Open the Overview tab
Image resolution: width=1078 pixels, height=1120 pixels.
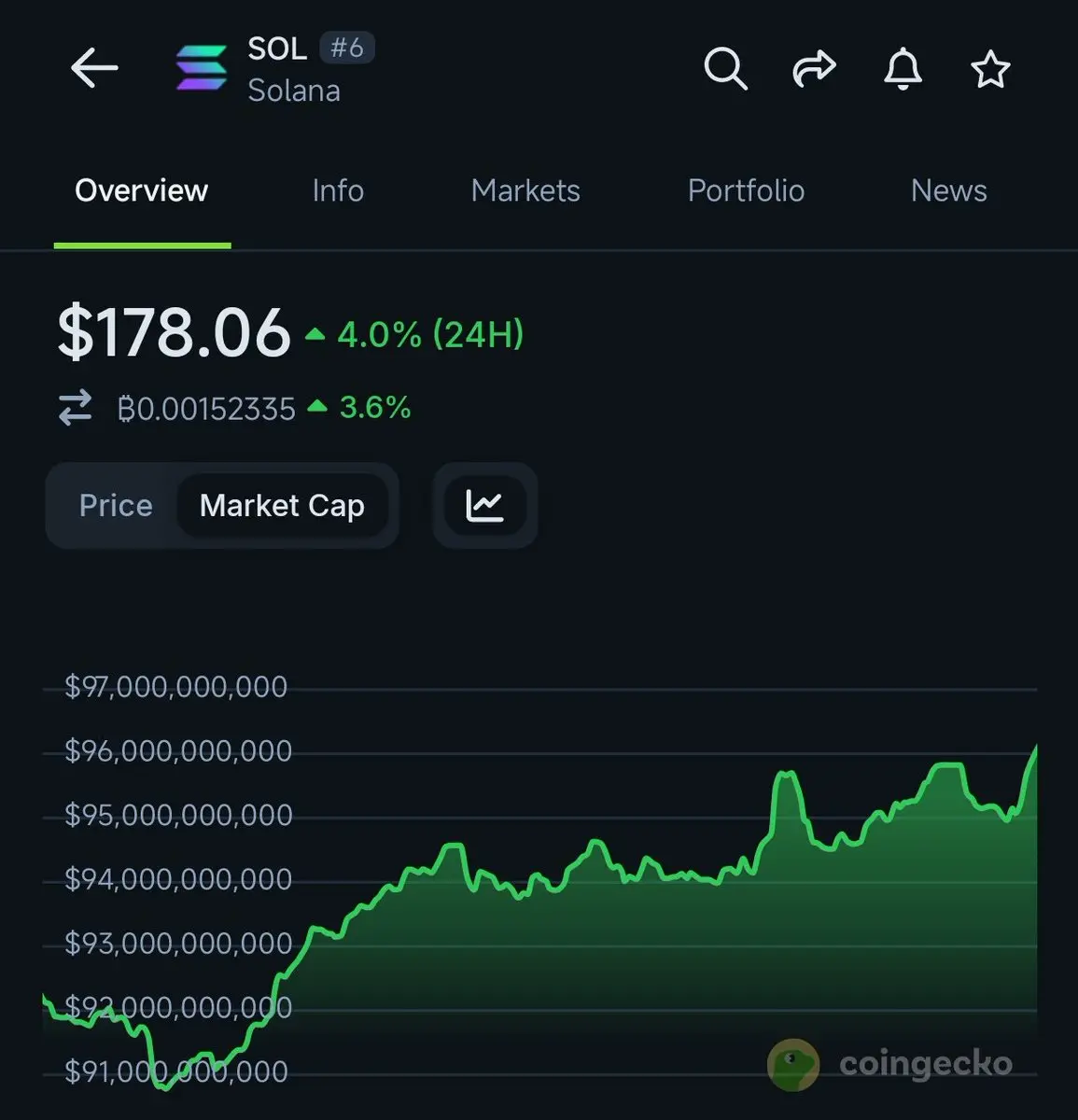pyautogui.click(x=142, y=191)
